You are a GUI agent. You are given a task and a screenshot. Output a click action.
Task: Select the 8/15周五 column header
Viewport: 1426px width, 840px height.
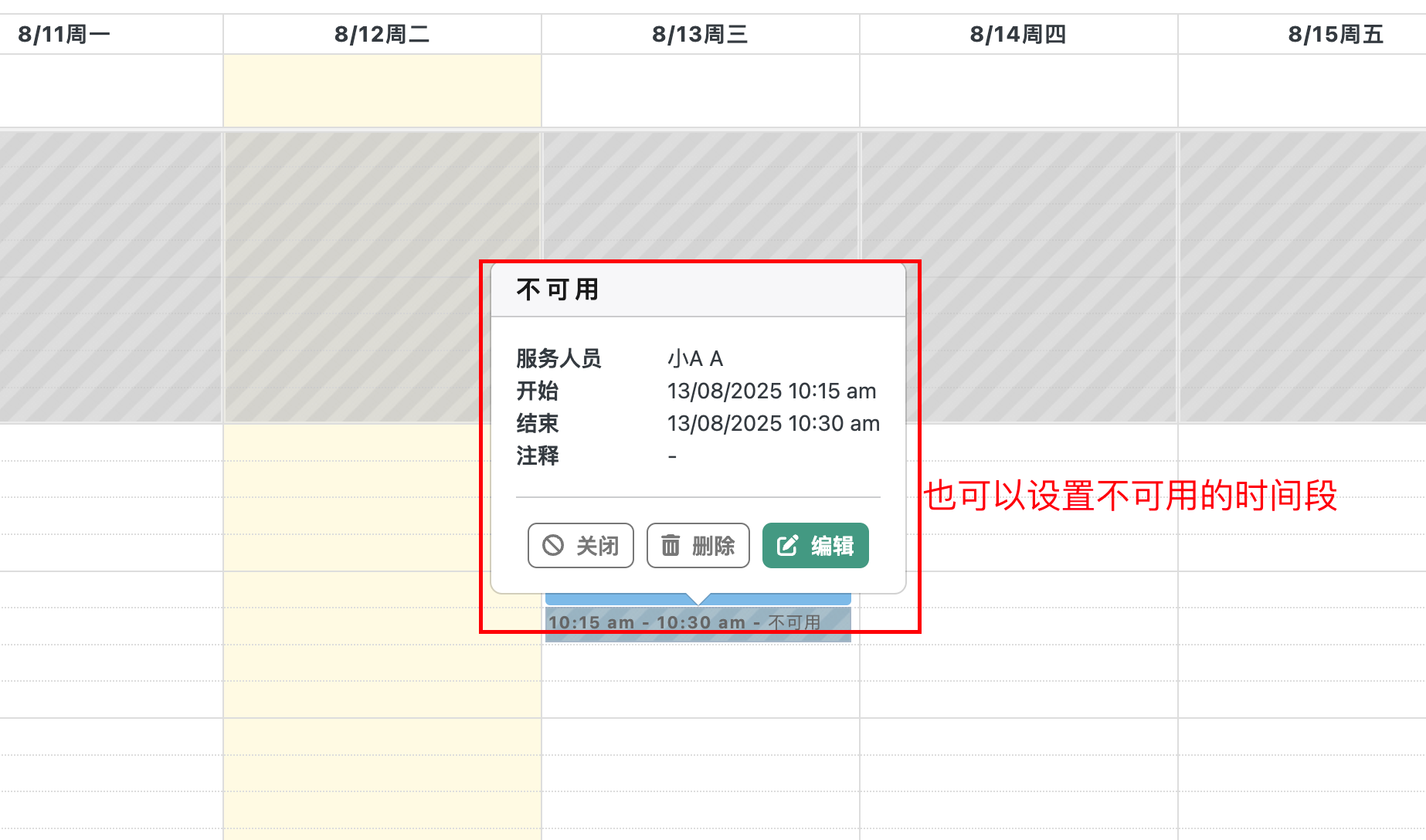point(1336,35)
